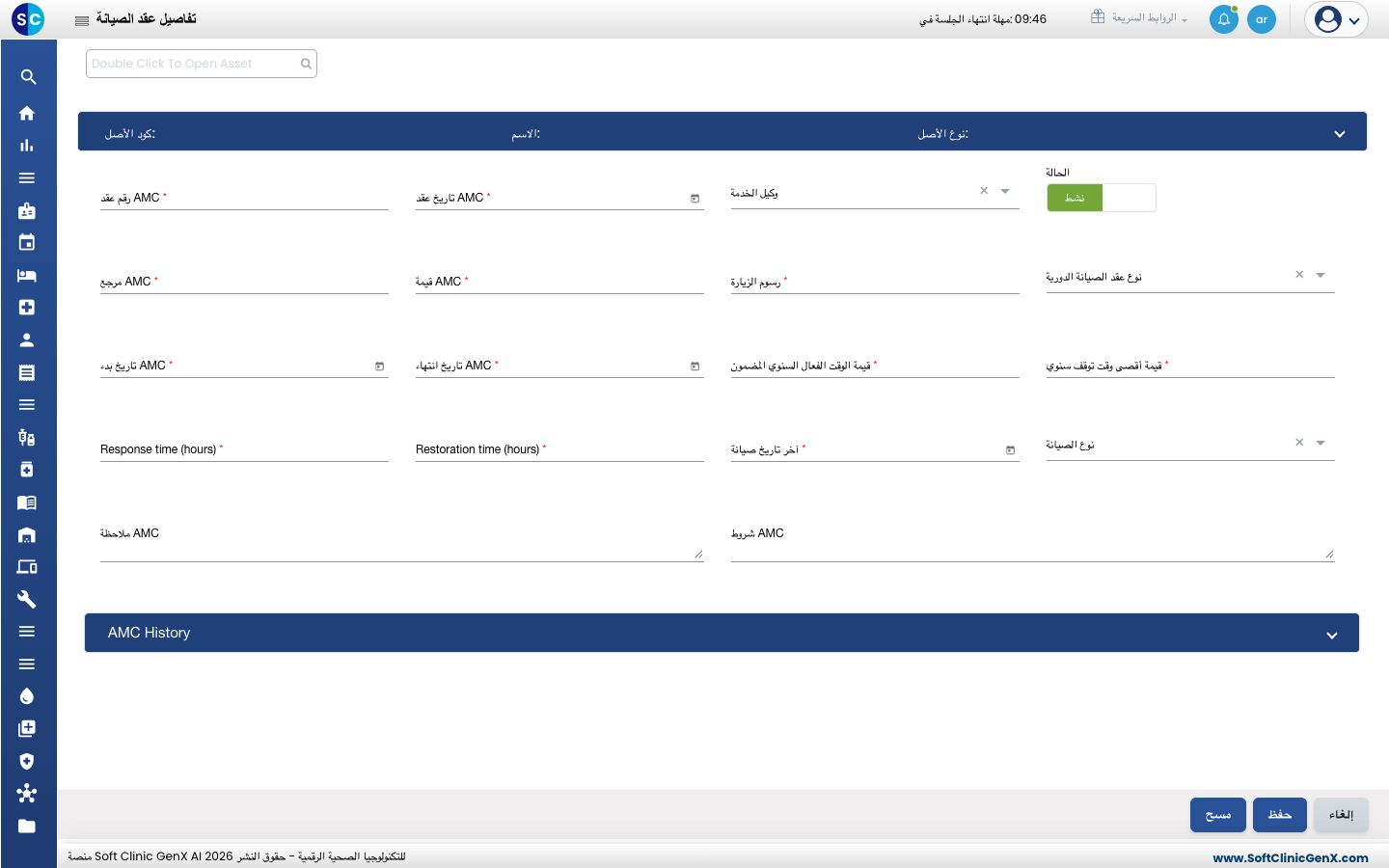Open the user profile dropdown
The image size is (1389, 868).
(1337, 19)
